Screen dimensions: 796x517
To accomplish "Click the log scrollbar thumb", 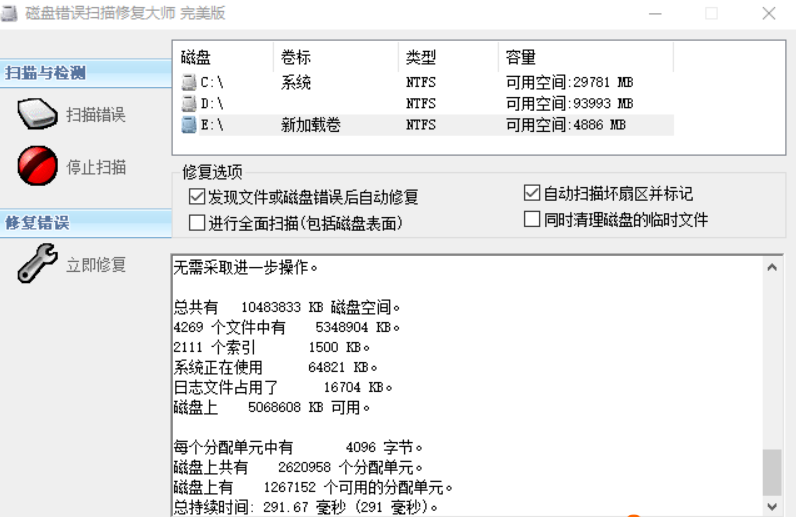I will [772, 472].
